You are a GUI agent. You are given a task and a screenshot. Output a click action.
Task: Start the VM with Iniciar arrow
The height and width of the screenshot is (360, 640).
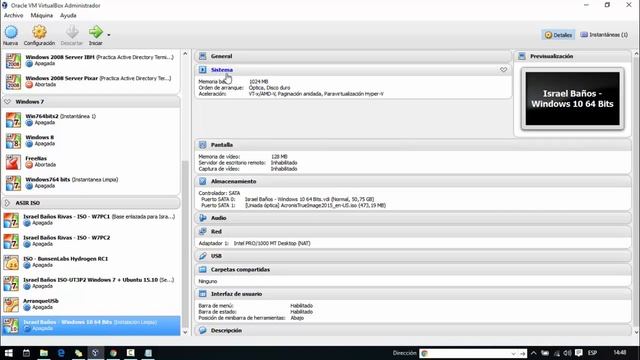(x=96, y=32)
